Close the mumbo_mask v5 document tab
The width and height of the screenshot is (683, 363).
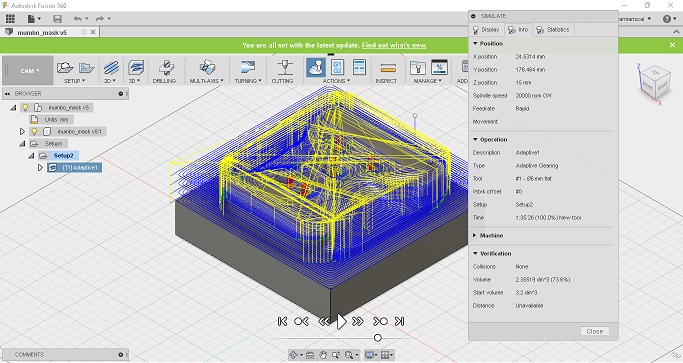93,32
